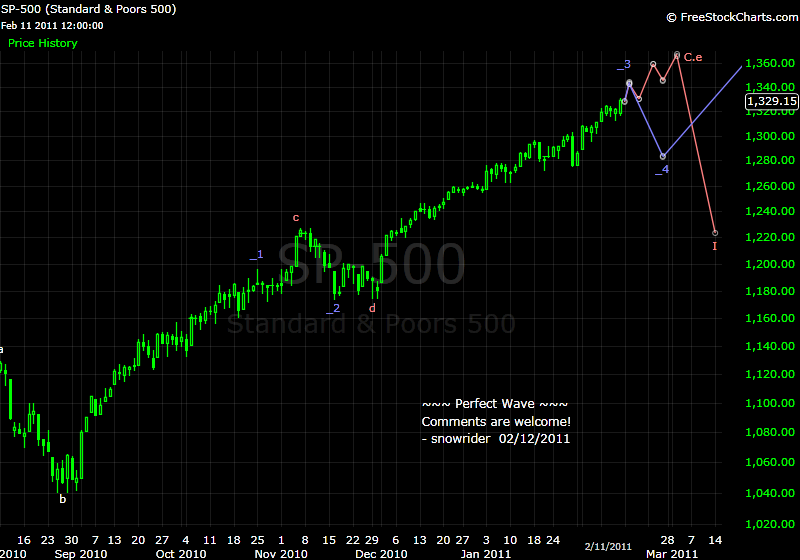Open the FreeStockCharts.com copyright credit

pyautogui.click(x=733, y=17)
